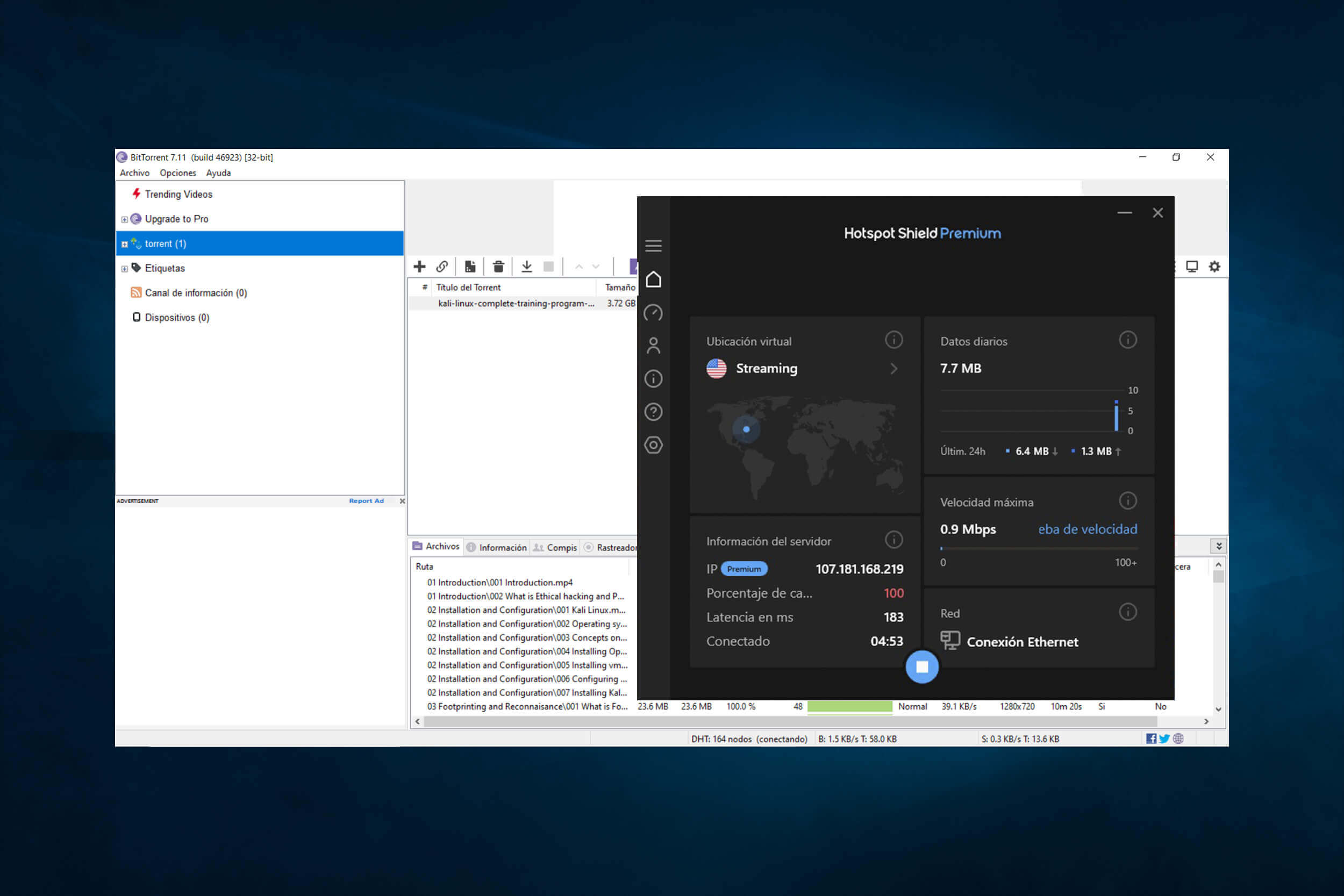Click the Ruta column header

tap(425, 567)
